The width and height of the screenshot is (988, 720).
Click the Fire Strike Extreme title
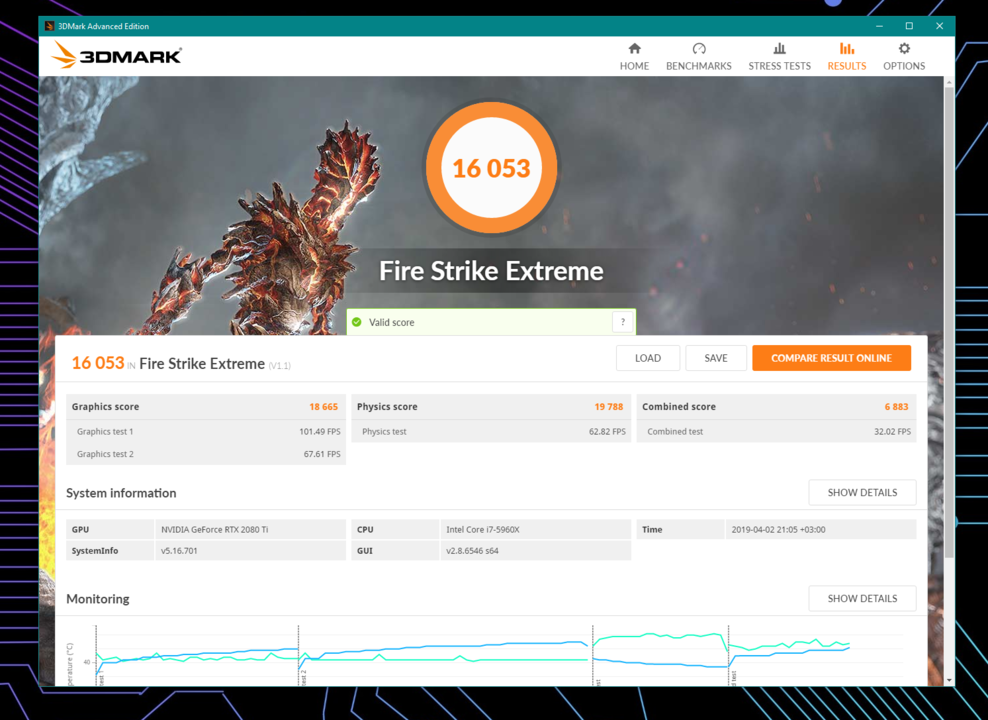click(x=491, y=271)
